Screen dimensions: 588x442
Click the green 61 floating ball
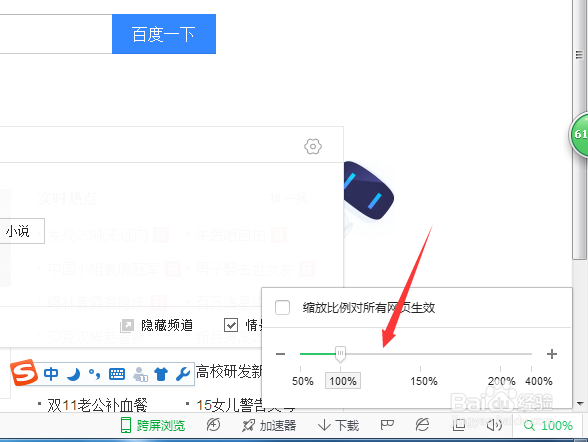[x=579, y=134]
